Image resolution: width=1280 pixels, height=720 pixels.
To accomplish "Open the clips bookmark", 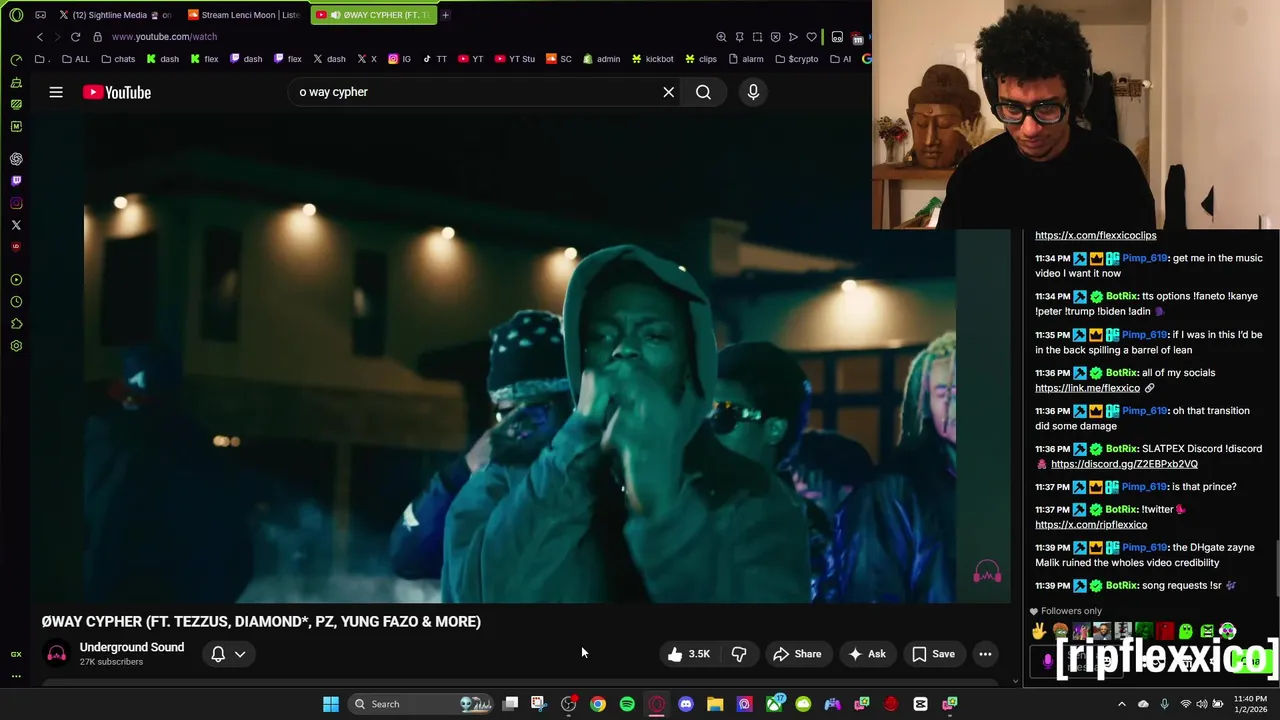I will coord(701,59).
